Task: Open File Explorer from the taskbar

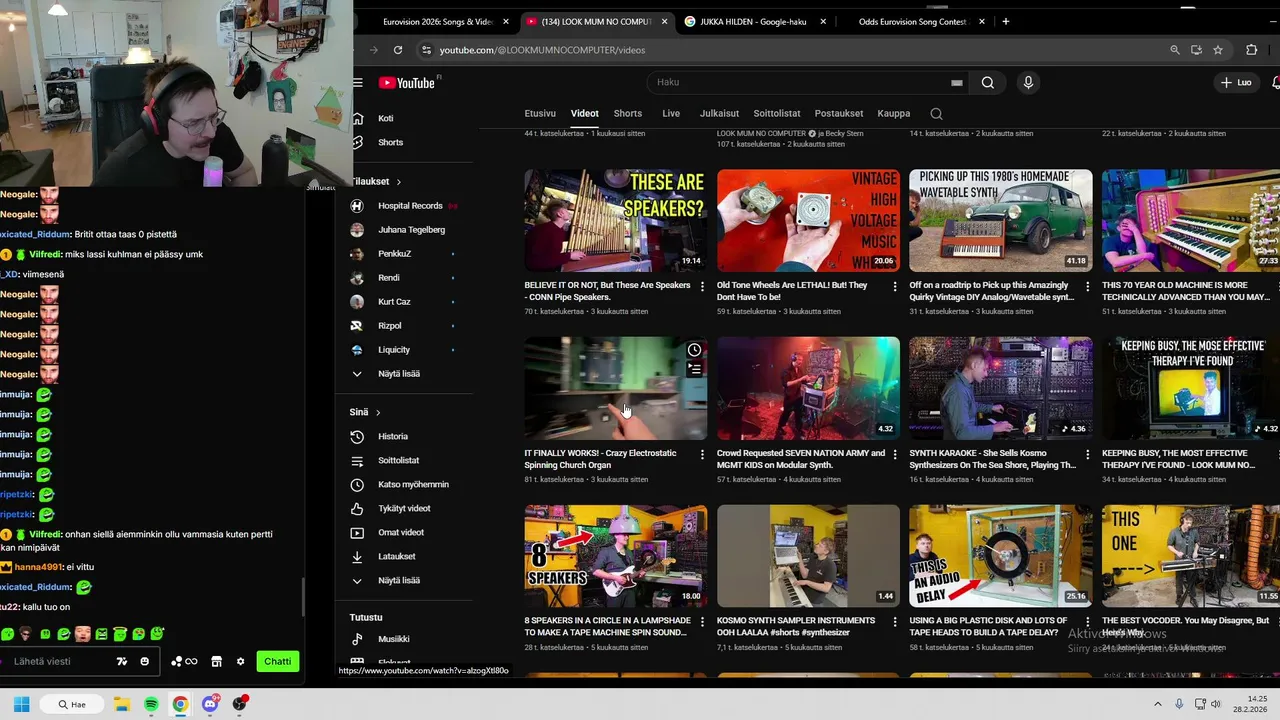Action: point(122,704)
